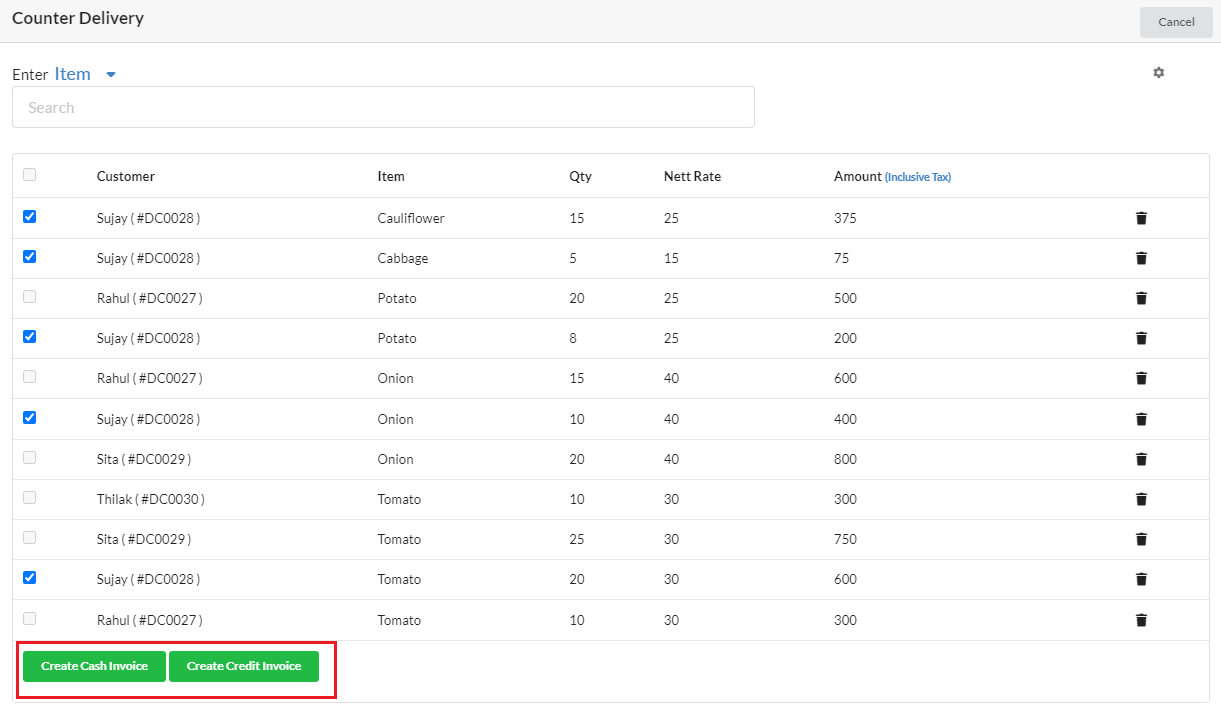The width and height of the screenshot is (1221, 724).
Task: Check the Thilak Tomato checkbox
Action: click(x=30, y=497)
